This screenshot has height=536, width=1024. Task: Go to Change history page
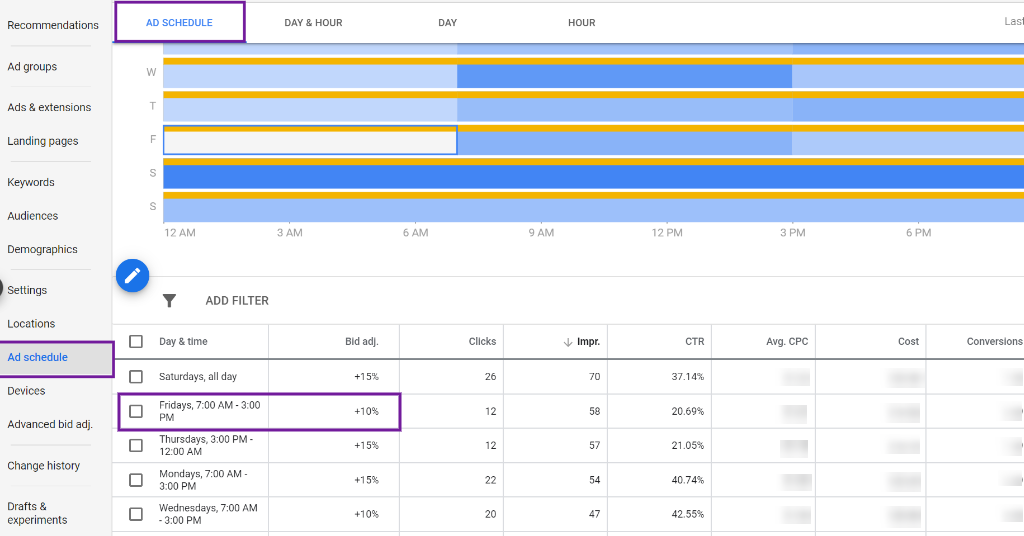(44, 465)
